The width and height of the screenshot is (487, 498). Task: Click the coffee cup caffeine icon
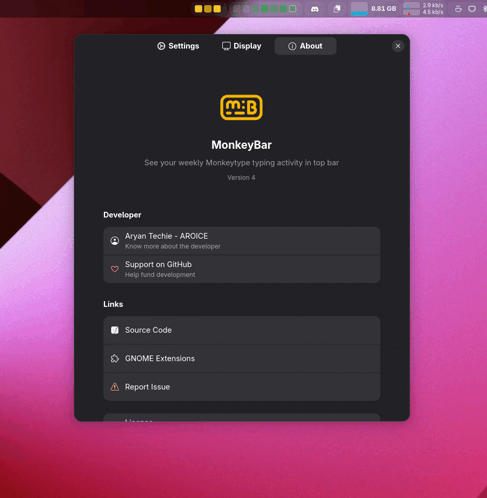458,9
